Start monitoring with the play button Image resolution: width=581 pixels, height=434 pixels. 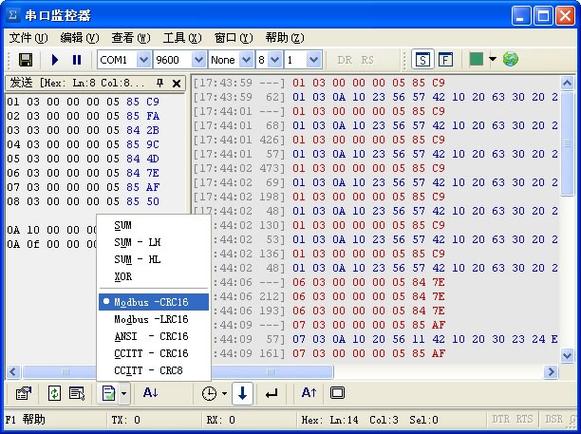[55, 60]
